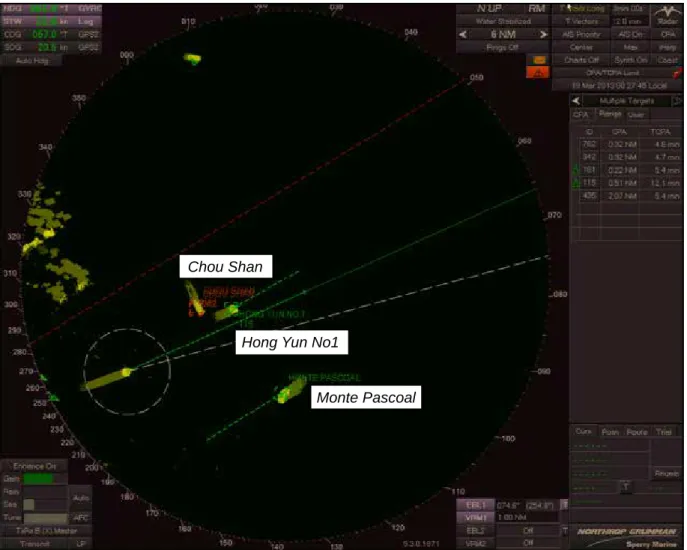Select target row with TCPA 12.1 min
The image size is (687, 550).
(x=630, y=183)
